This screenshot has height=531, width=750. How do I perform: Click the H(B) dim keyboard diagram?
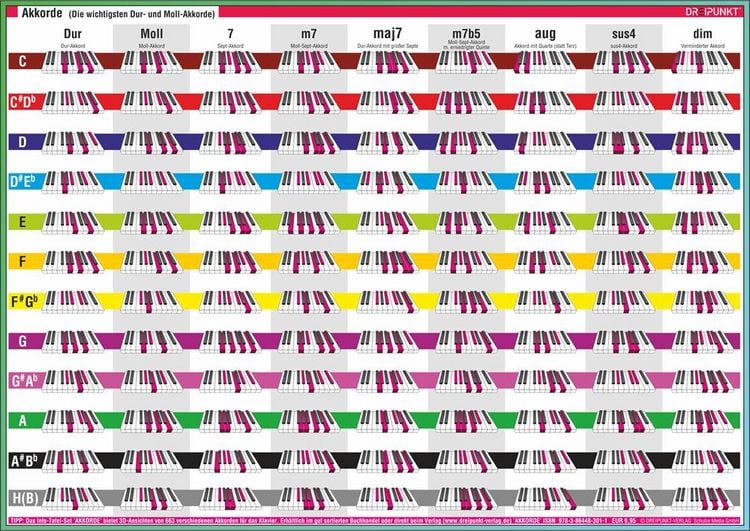pyautogui.click(x=702, y=499)
